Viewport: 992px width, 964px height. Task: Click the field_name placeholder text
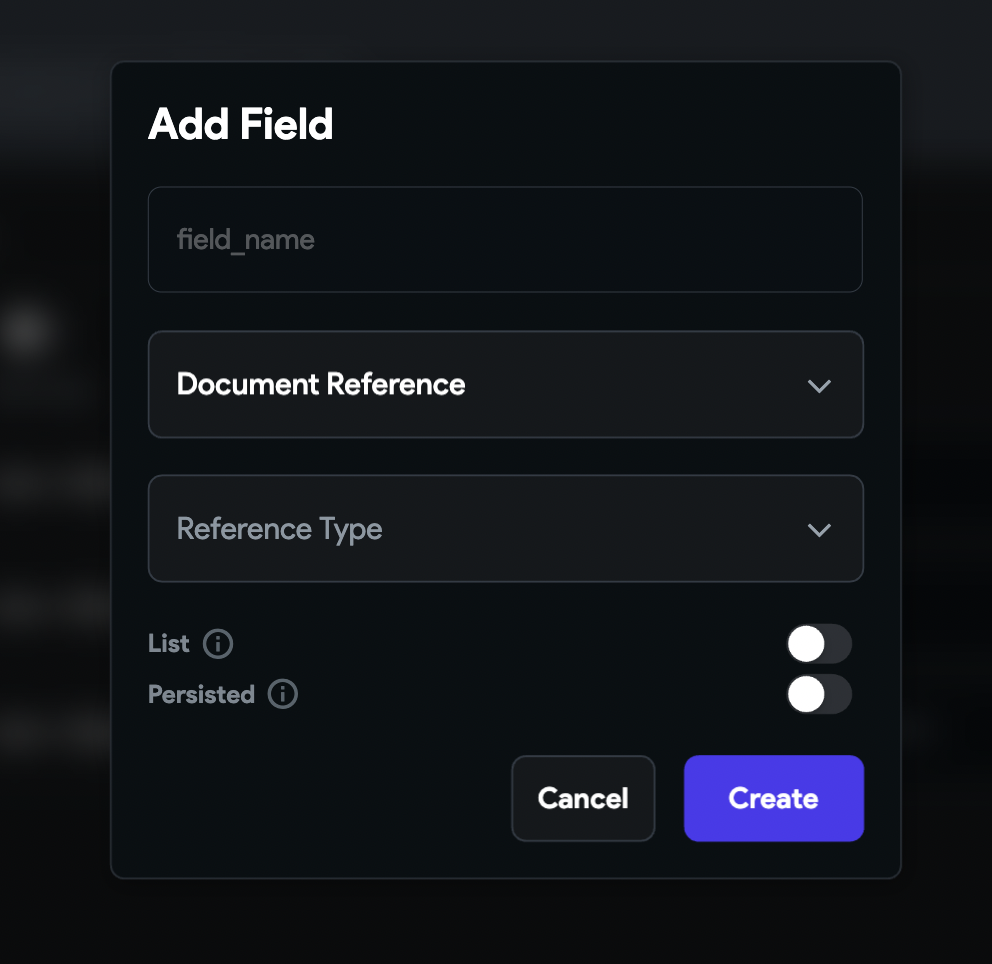245,240
